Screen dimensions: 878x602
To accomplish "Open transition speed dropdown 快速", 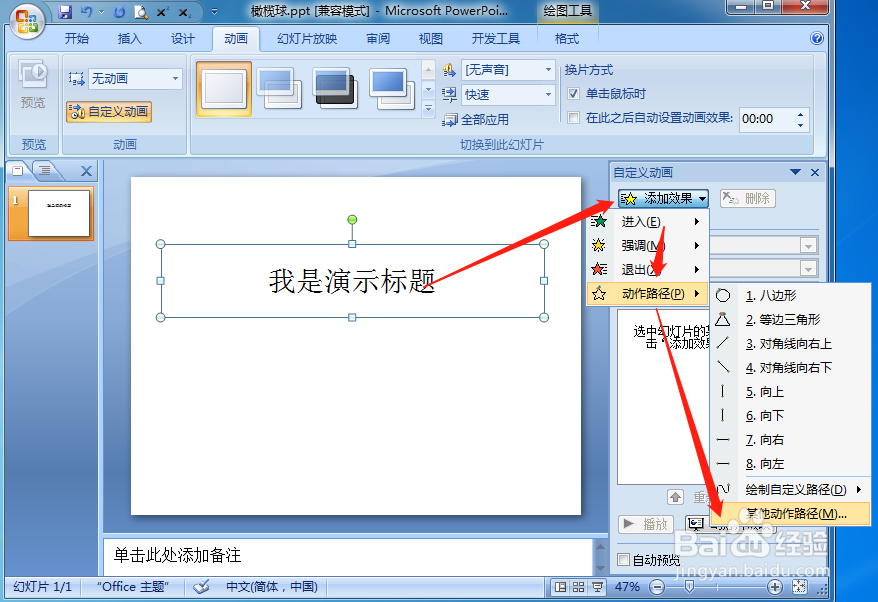I will [508, 95].
